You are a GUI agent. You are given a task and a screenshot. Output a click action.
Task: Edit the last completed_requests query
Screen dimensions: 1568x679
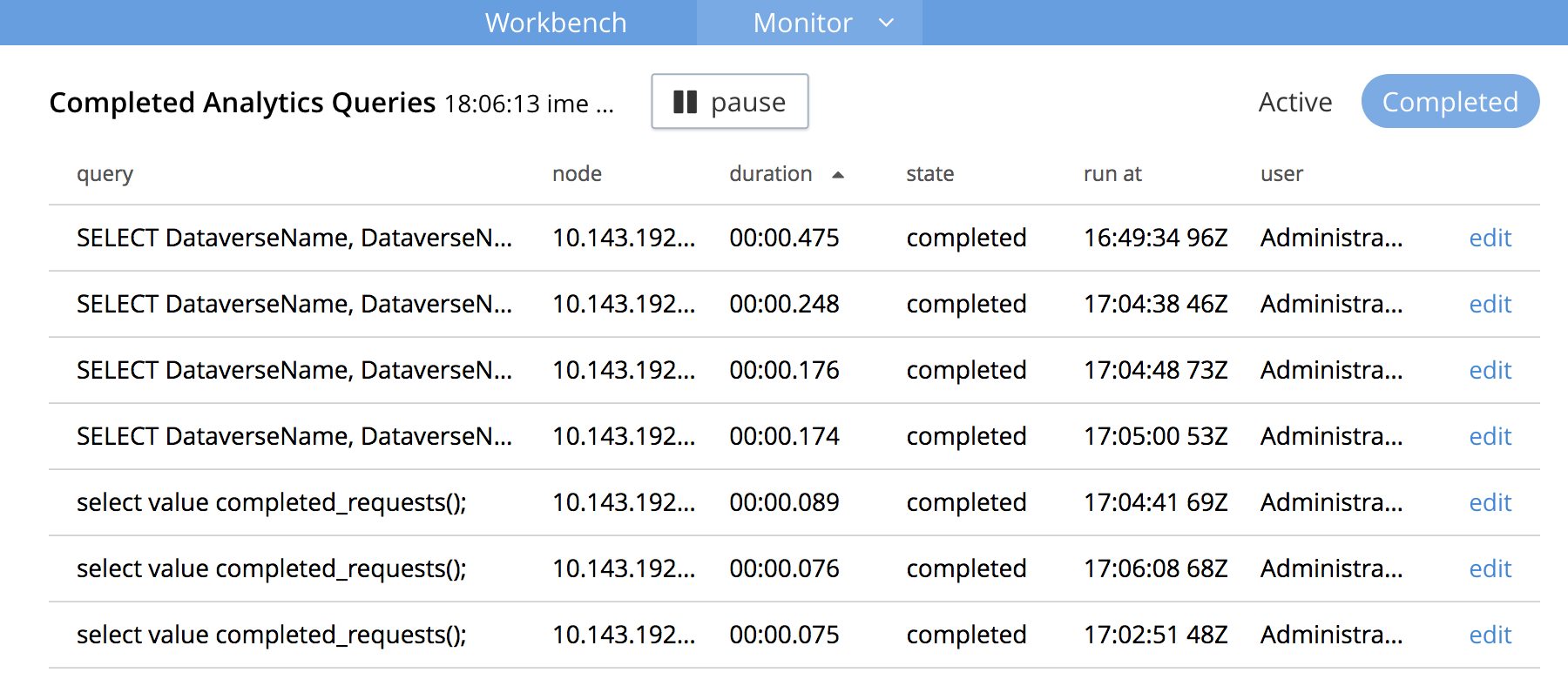tap(1490, 635)
